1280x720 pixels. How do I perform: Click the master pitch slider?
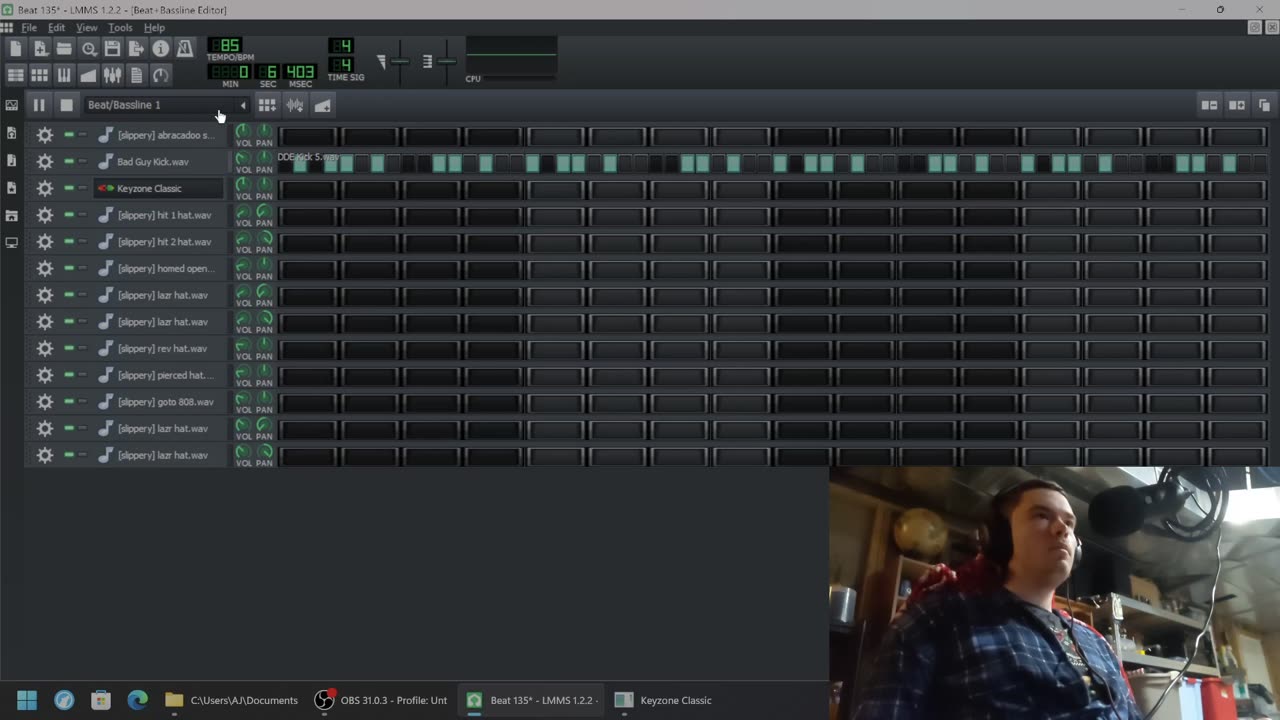pyautogui.click(x=446, y=62)
